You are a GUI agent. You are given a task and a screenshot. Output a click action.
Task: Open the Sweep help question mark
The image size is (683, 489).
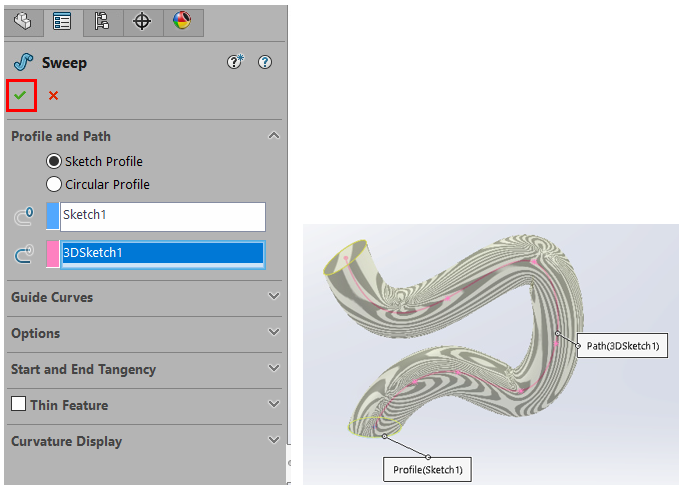[x=265, y=62]
